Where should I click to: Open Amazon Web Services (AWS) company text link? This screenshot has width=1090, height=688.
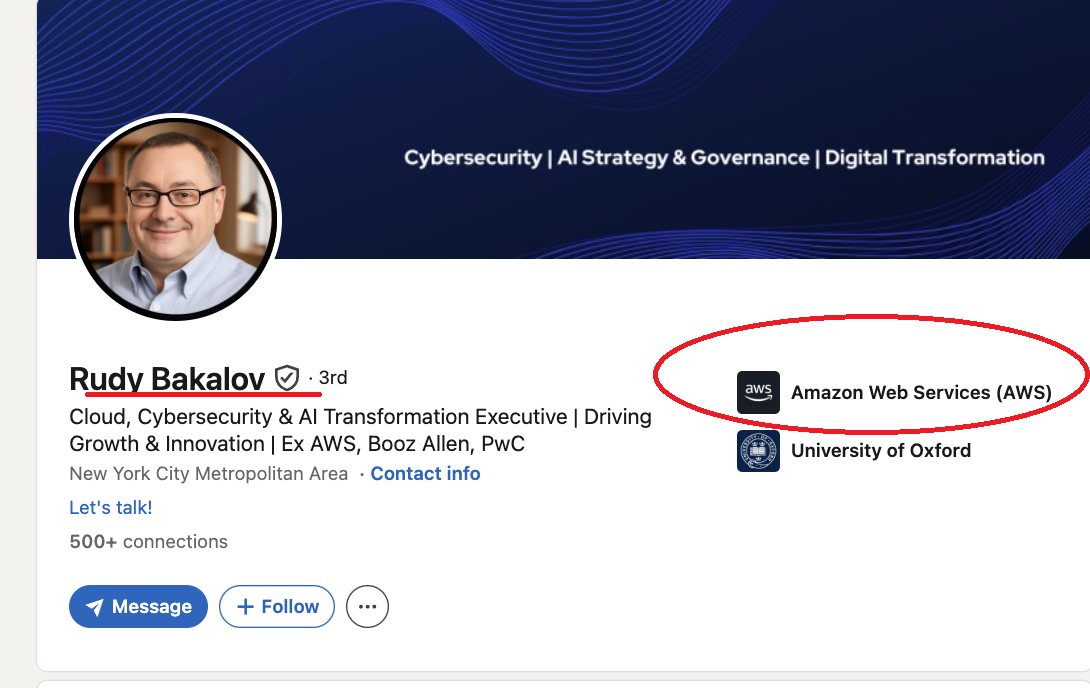coord(921,393)
